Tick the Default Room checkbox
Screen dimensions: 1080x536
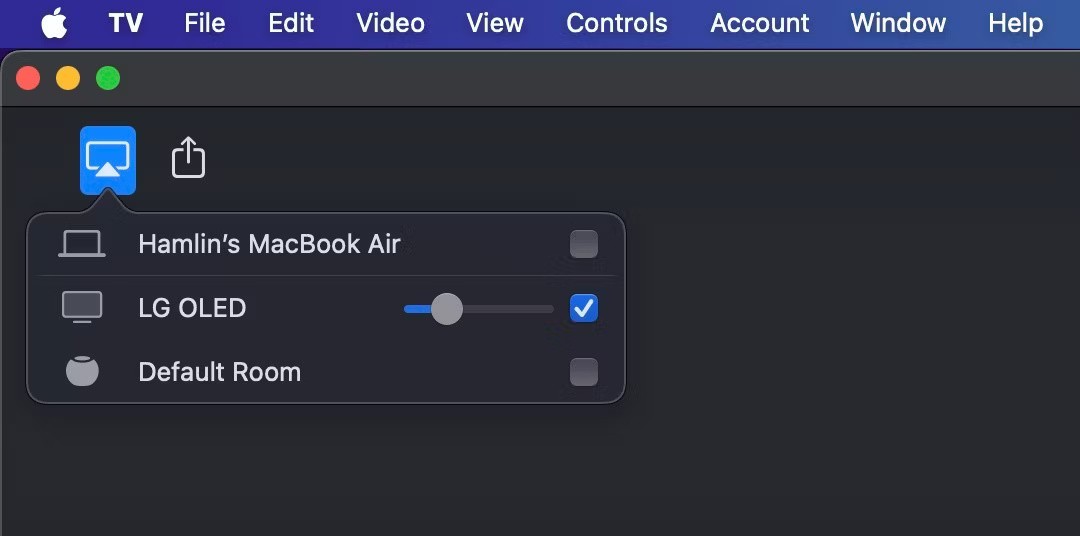[583, 372]
